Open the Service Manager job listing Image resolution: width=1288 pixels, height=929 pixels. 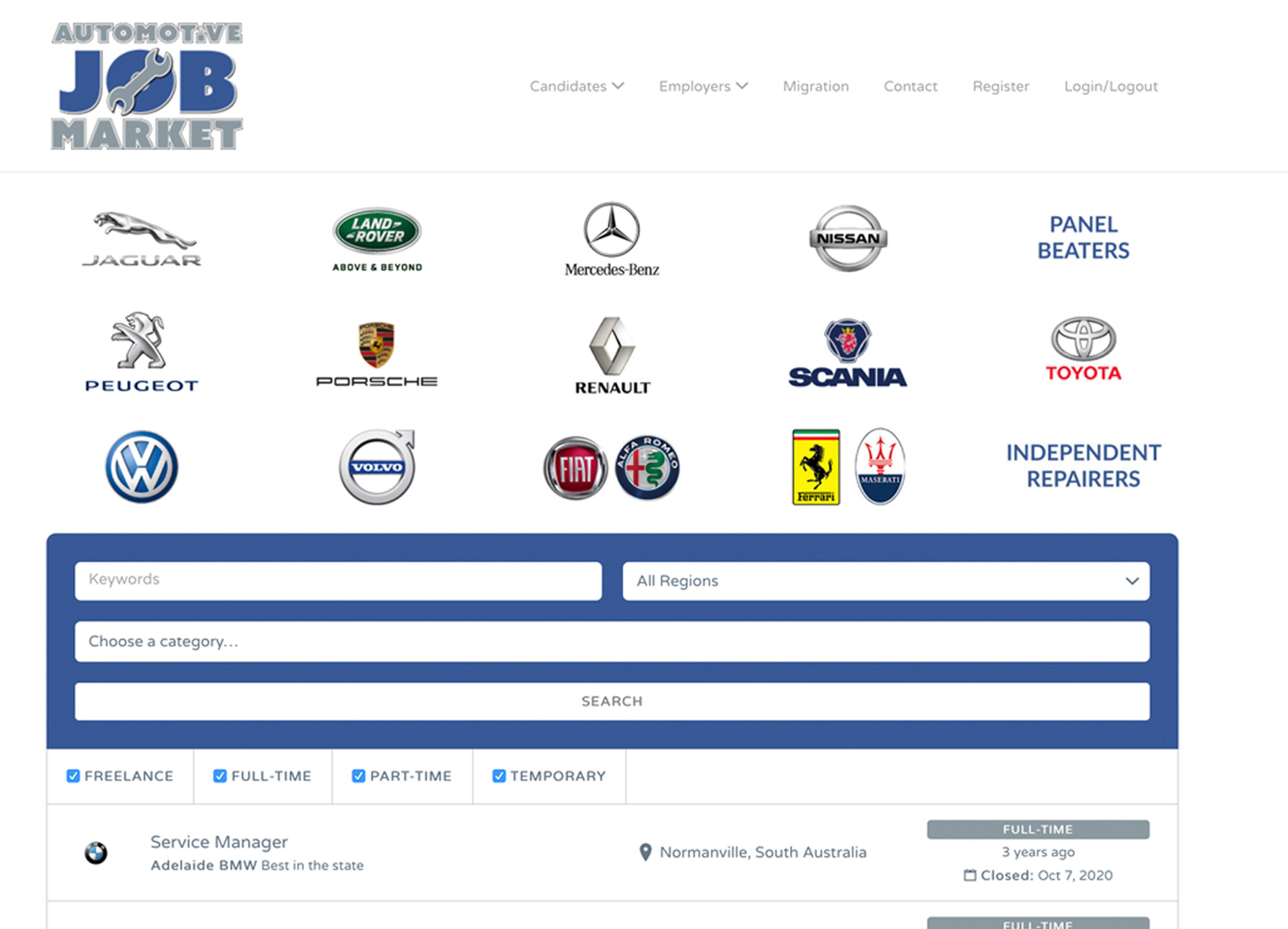click(x=219, y=842)
